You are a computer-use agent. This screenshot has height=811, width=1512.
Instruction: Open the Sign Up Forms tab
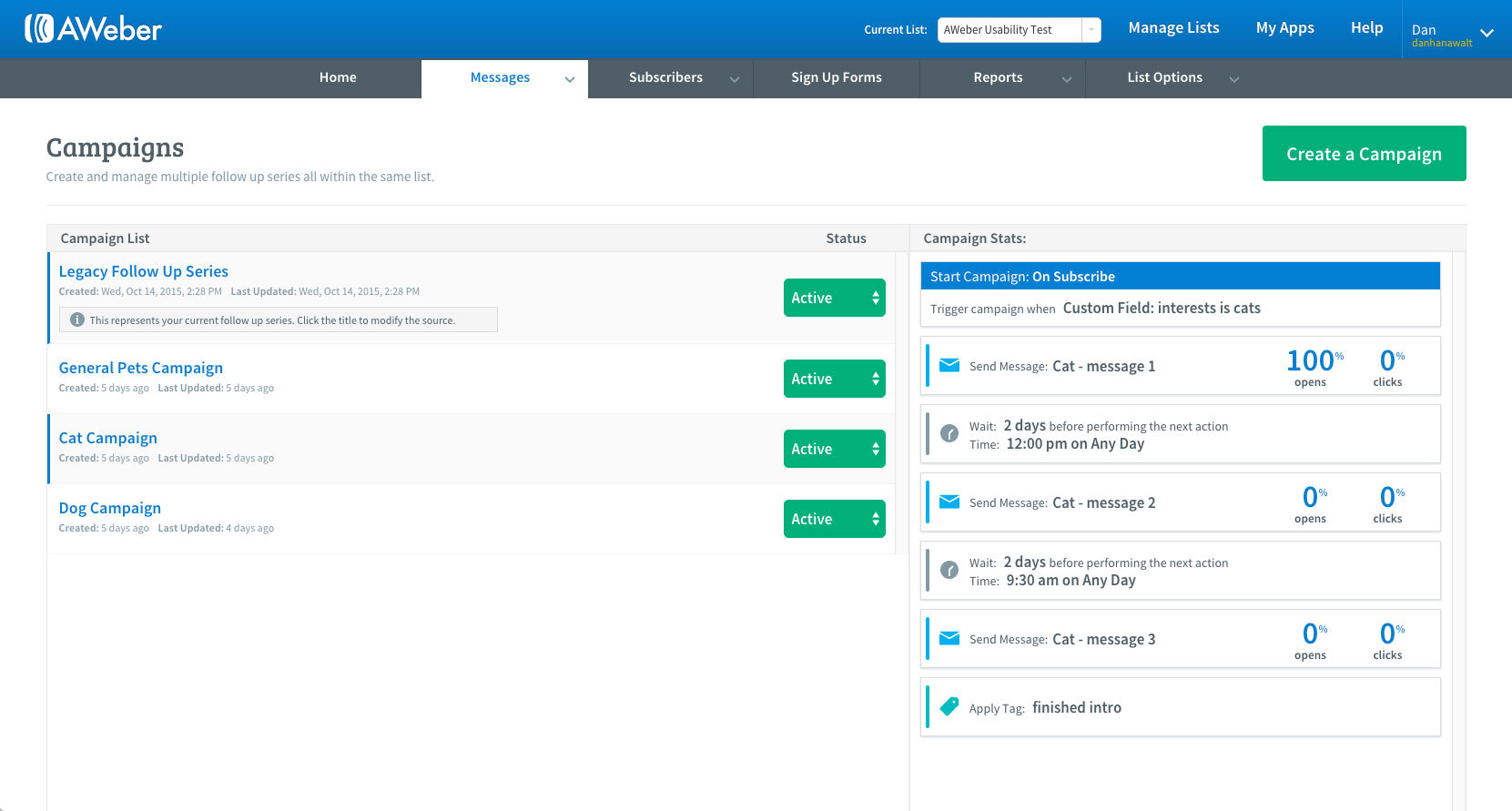(837, 77)
